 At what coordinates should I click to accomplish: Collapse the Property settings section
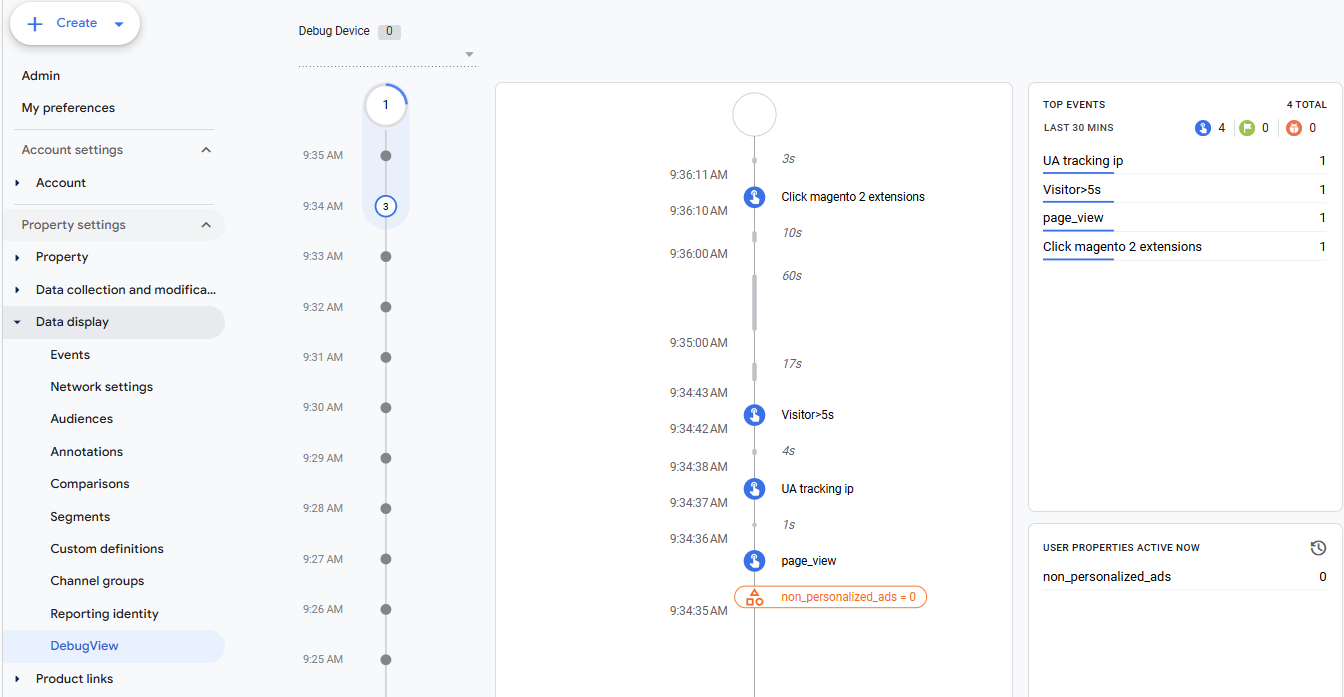[206, 225]
